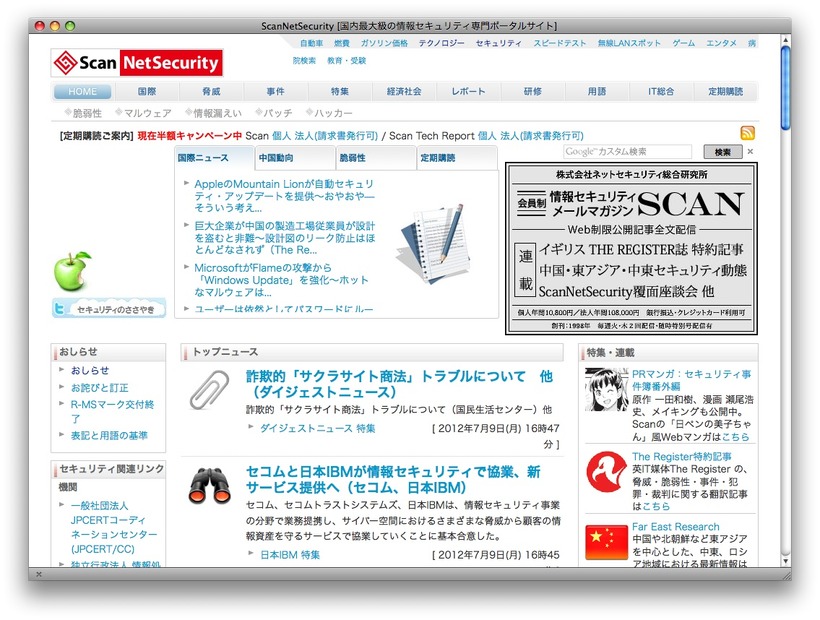The height and width of the screenshot is (620, 820).
Task: Open the おしらせ sidebar link
Action: pos(90,370)
